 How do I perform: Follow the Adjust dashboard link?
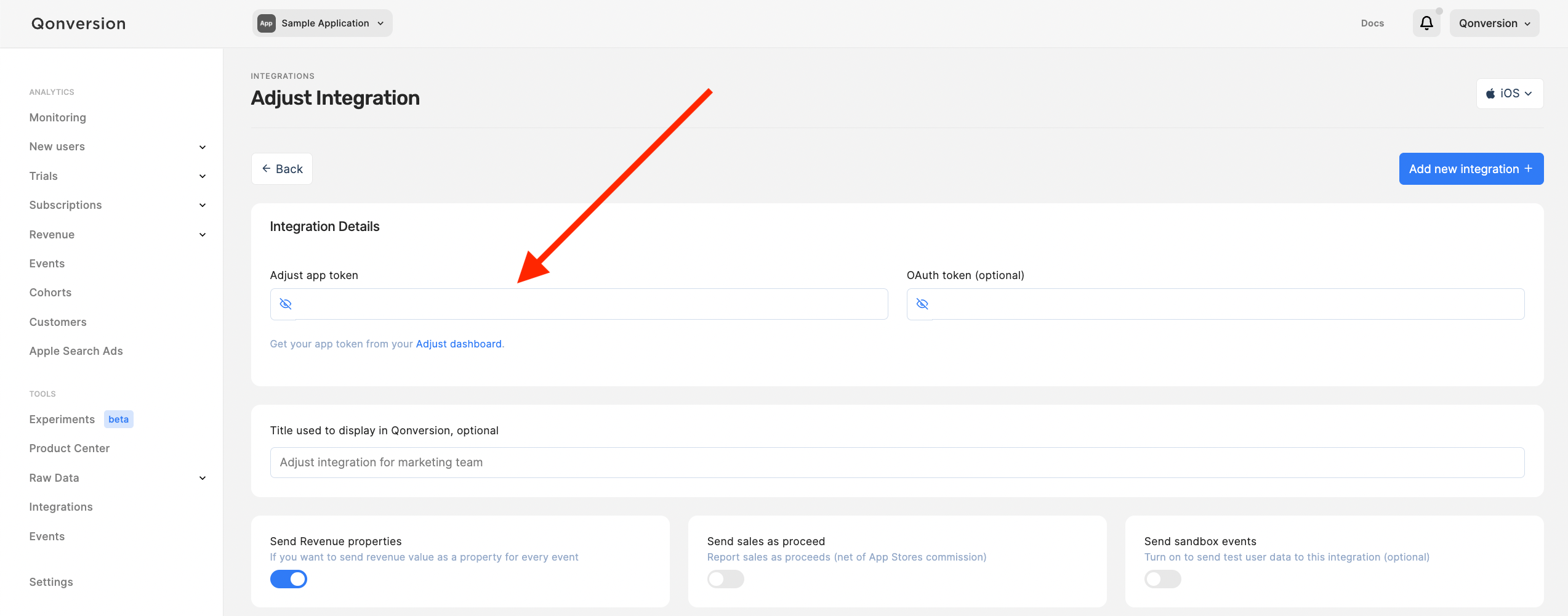pos(459,344)
